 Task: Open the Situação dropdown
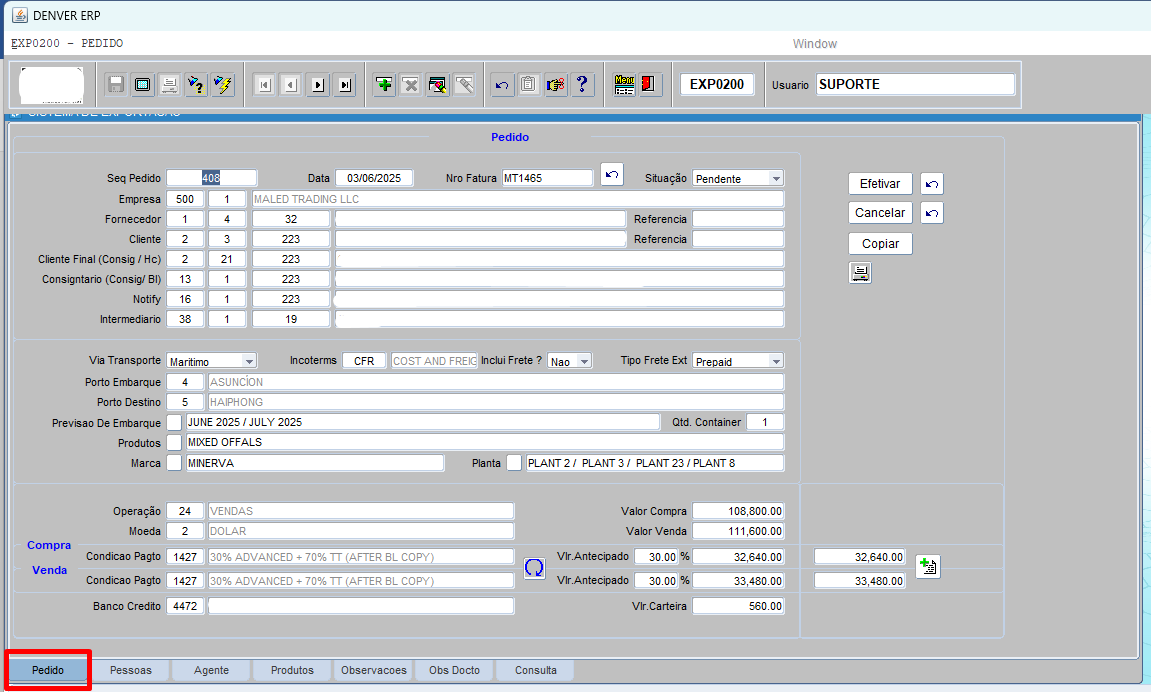(775, 178)
